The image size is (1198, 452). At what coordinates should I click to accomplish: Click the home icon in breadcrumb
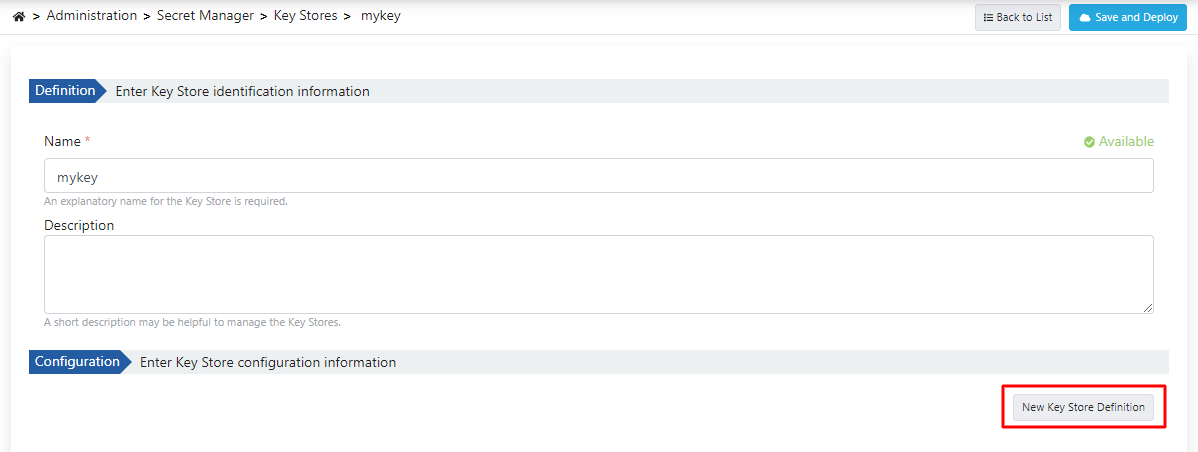(18, 17)
